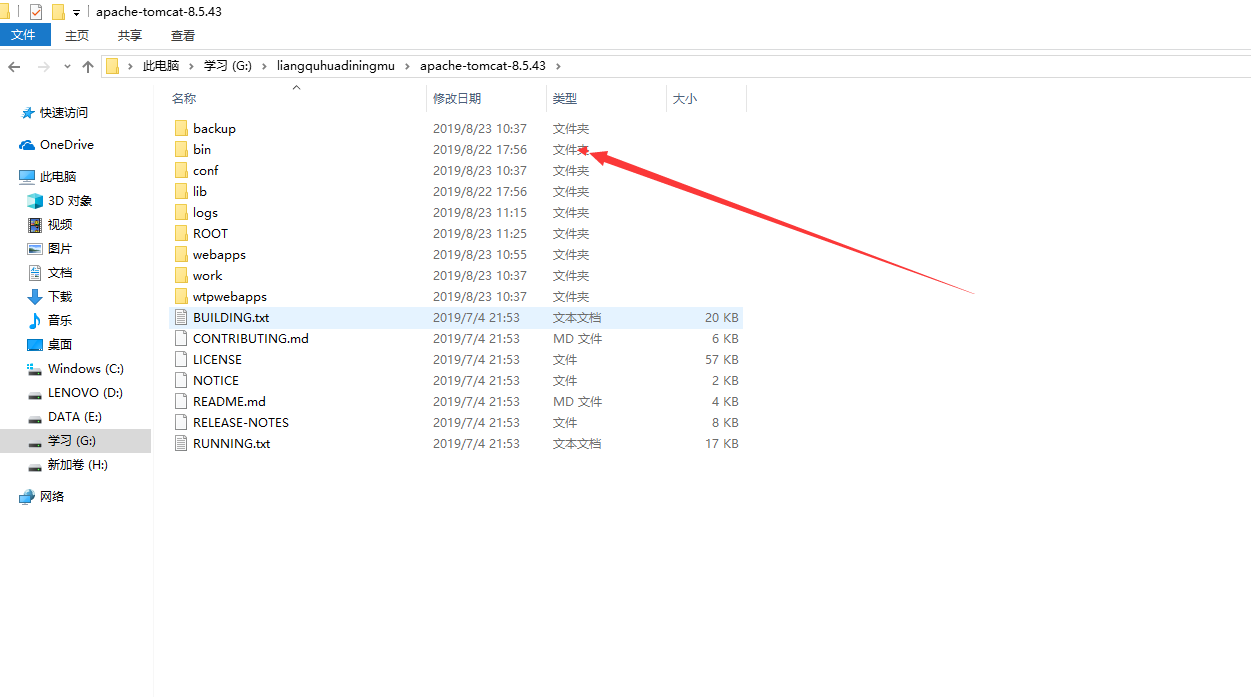Expand chevron after 此电脑 in address bar
The width and height of the screenshot is (1251, 697).
click(190, 66)
